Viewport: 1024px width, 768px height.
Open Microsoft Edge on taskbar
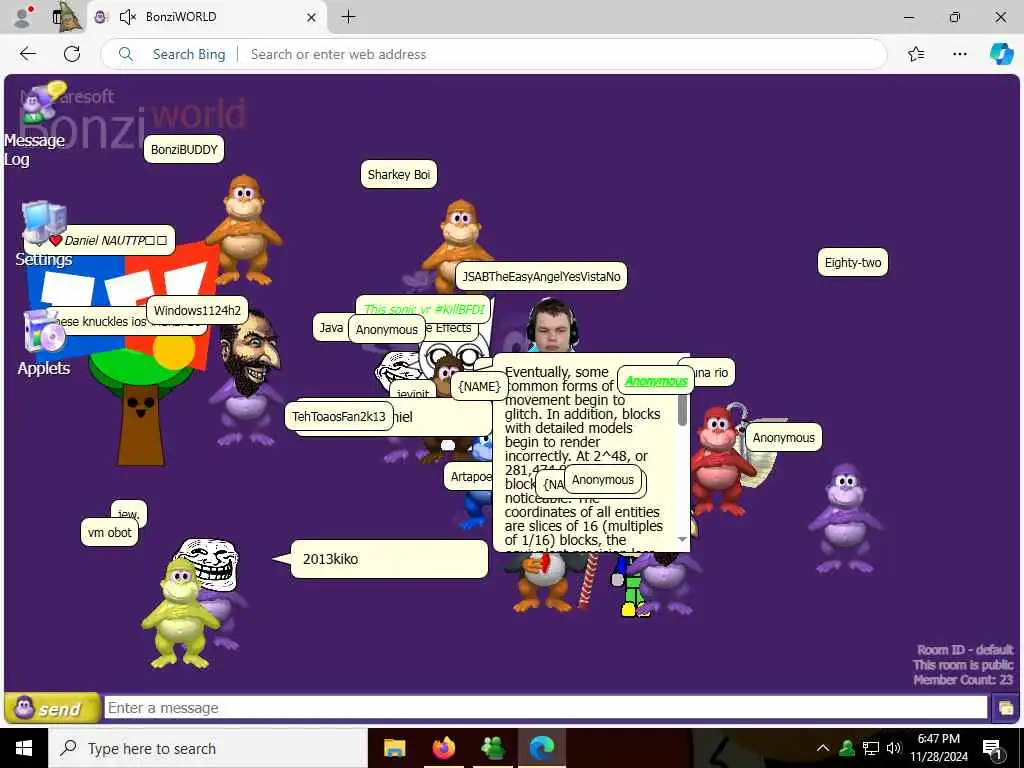[541, 748]
